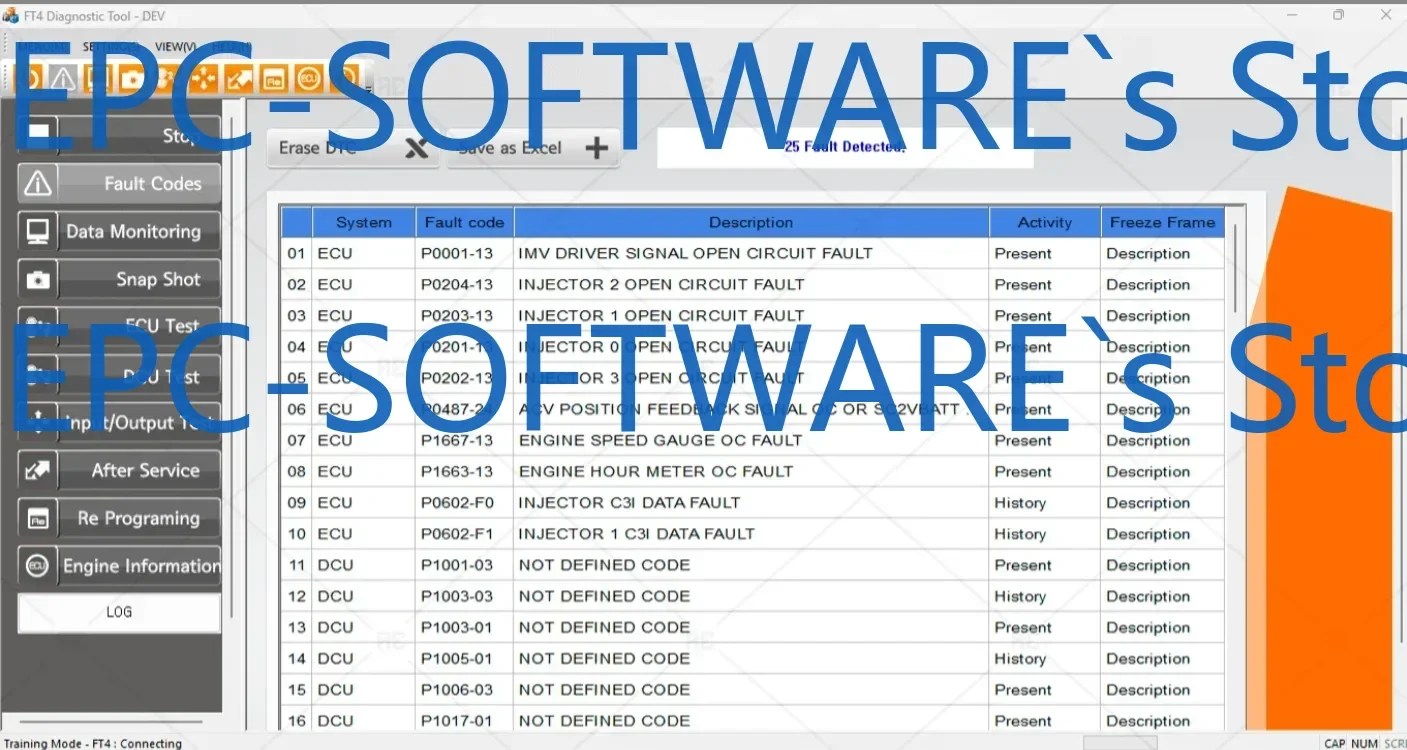
Task: Select the INJECTOR 2 OPEN CIRCUIT FAULT row
Action: (753, 284)
